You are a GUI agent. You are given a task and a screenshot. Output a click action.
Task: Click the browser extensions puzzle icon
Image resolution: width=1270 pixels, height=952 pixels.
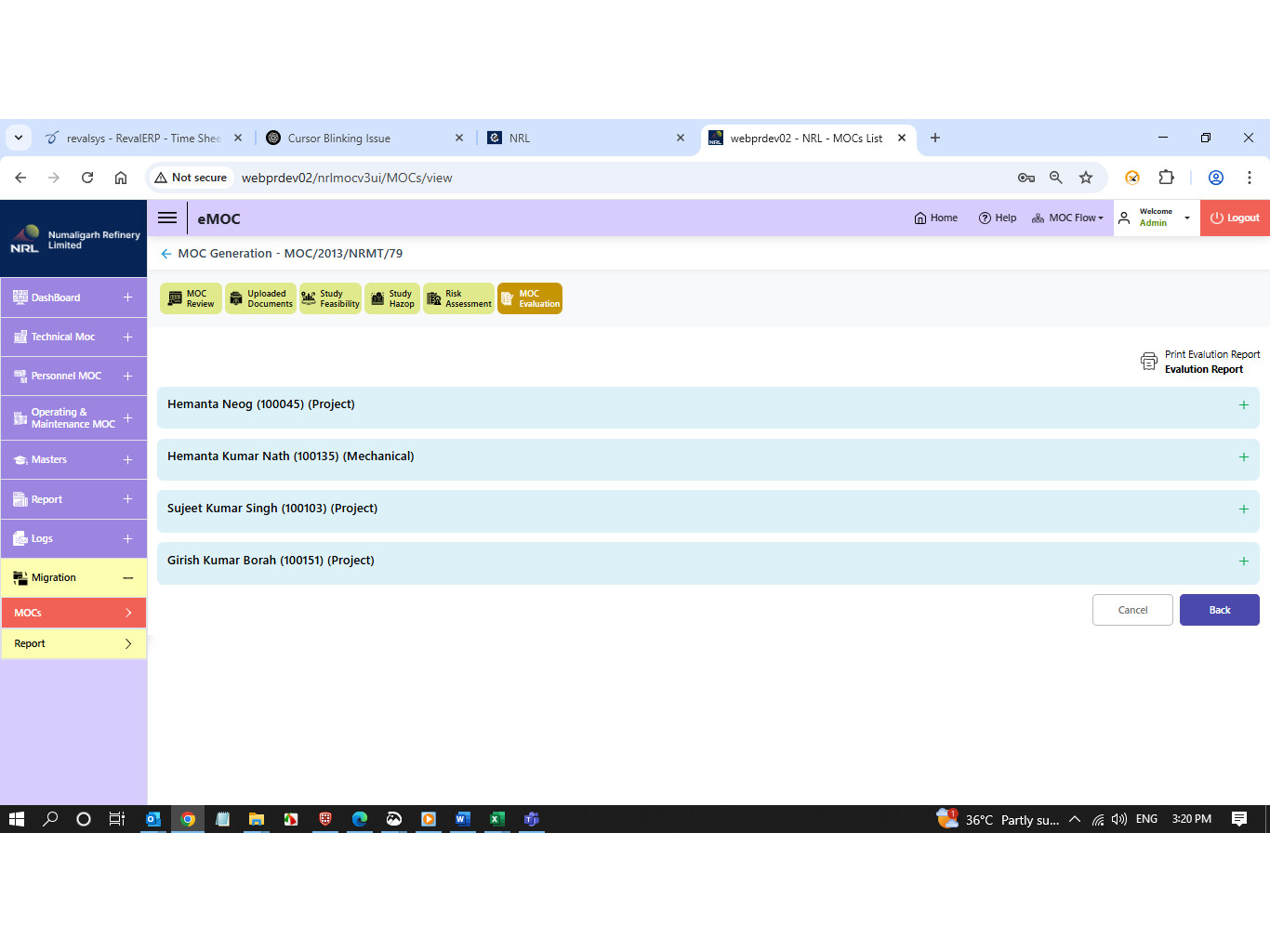1166,178
